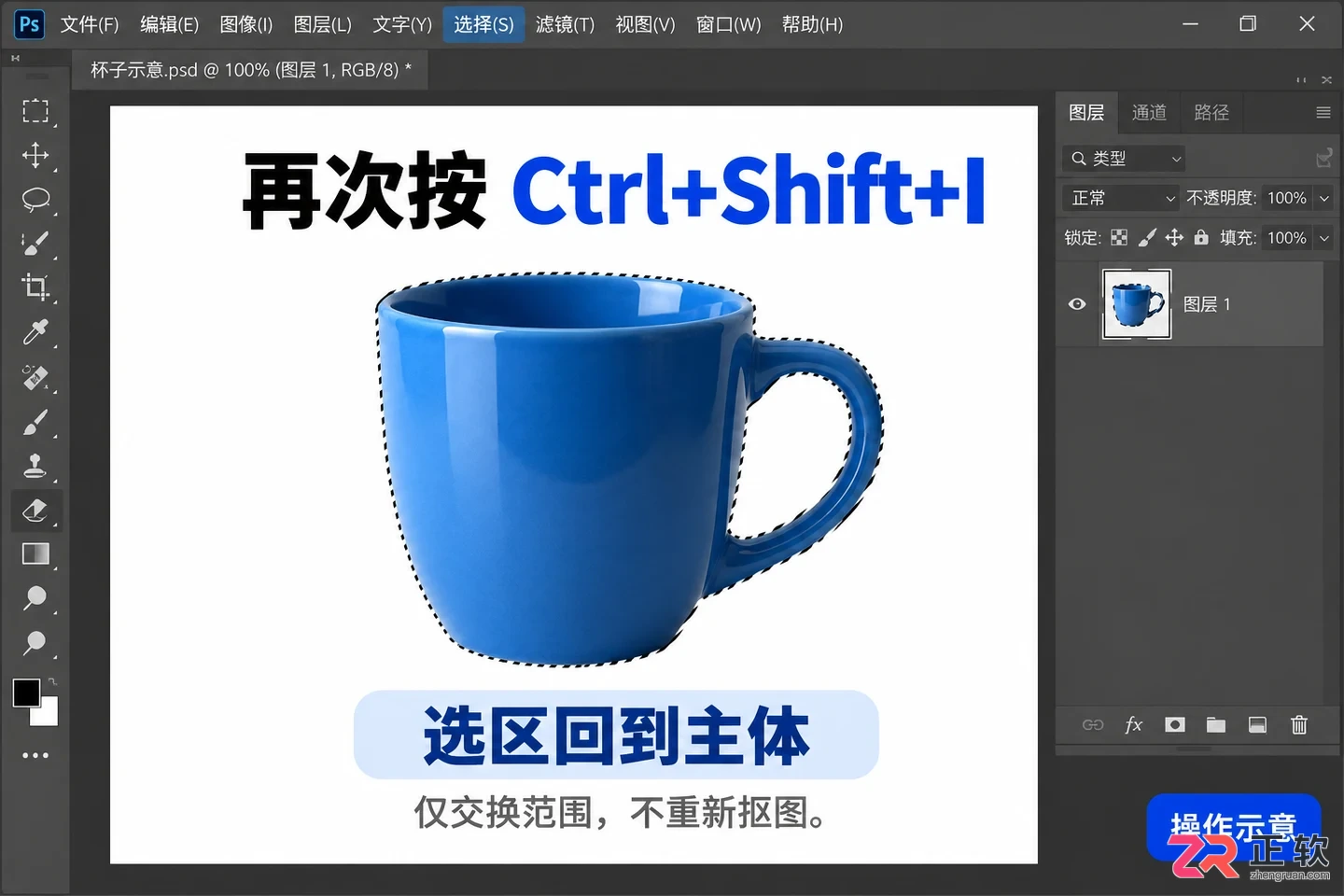
Task: Switch to the 路径 tab
Action: click(1211, 113)
